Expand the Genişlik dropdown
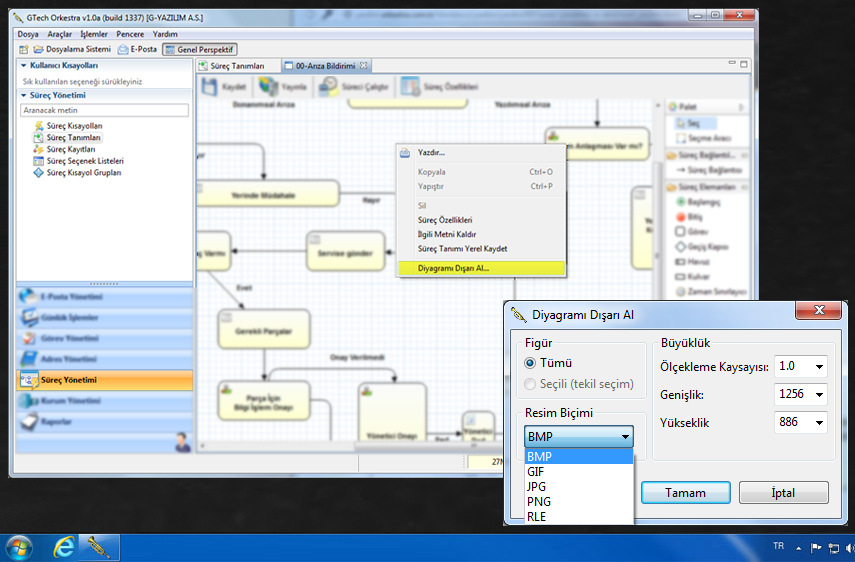 click(x=820, y=395)
